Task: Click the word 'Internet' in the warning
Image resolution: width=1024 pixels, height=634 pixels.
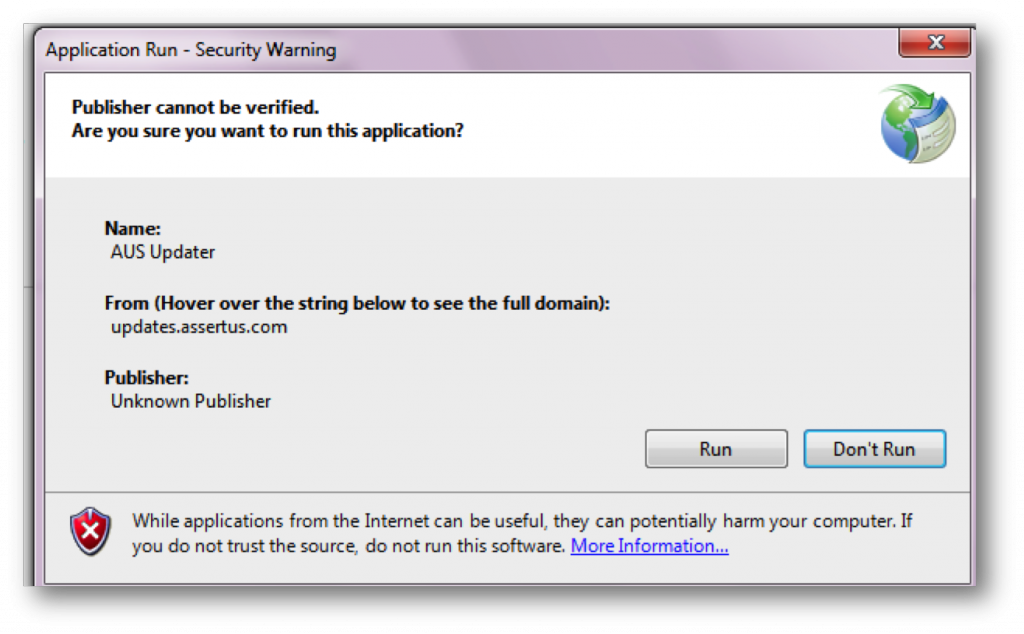Action: click(x=398, y=521)
